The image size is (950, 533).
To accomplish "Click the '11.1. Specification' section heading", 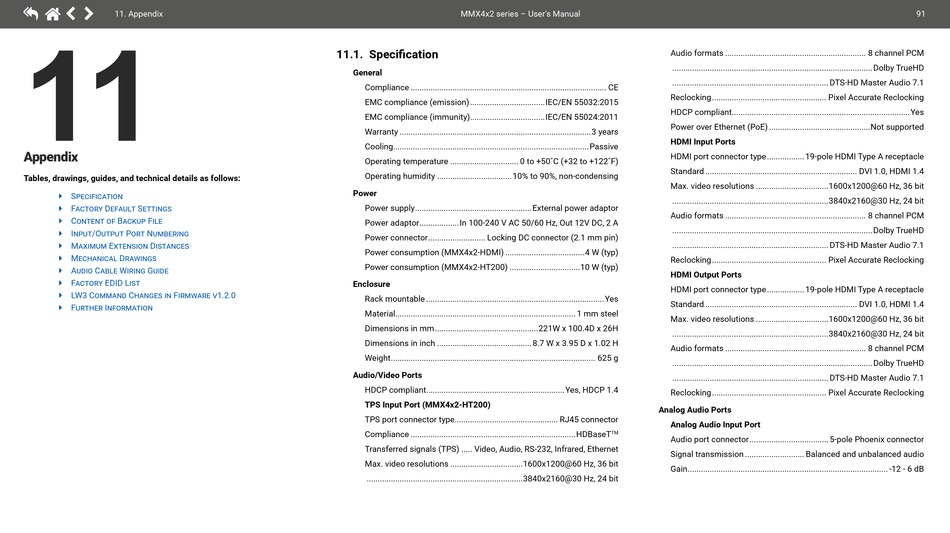I will (387, 55).
